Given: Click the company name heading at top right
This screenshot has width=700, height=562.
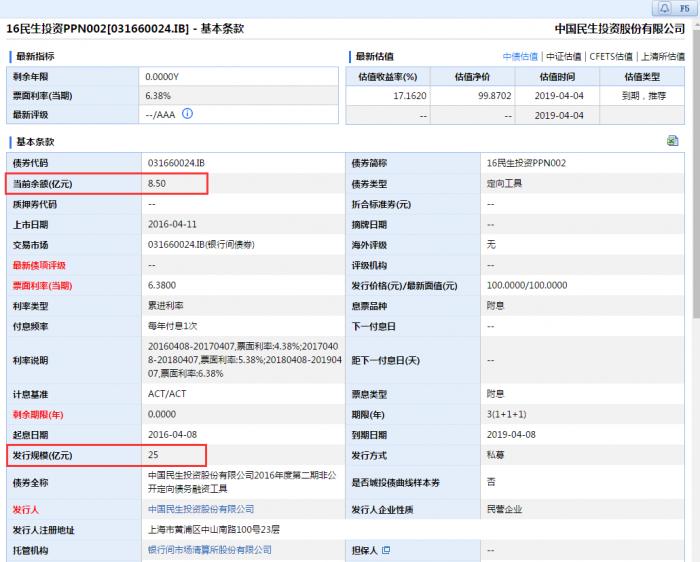Looking at the screenshot, I should coord(627,30).
